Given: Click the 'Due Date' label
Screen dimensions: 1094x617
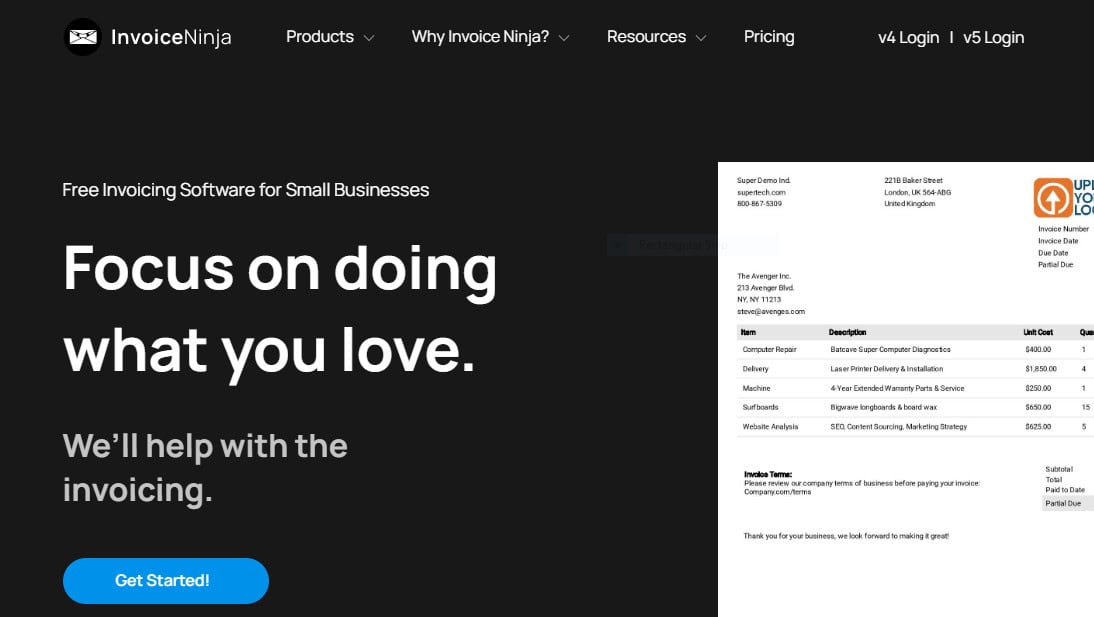Looking at the screenshot, I should (1053, 253).
